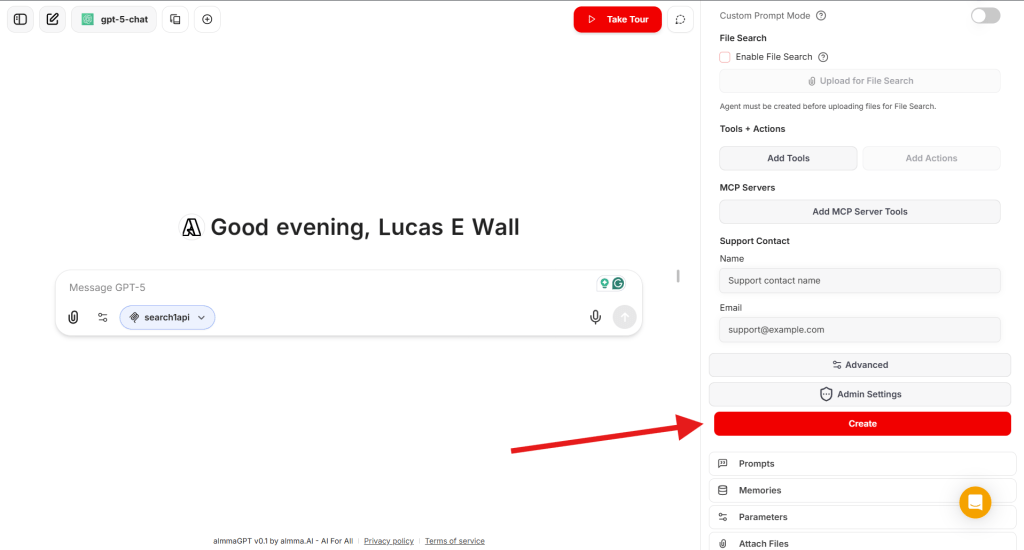Toggle Custom Prompt Mode switch
Image resolution: width=1024 pixels, height=550 pixels.
(x=985, y=15)
